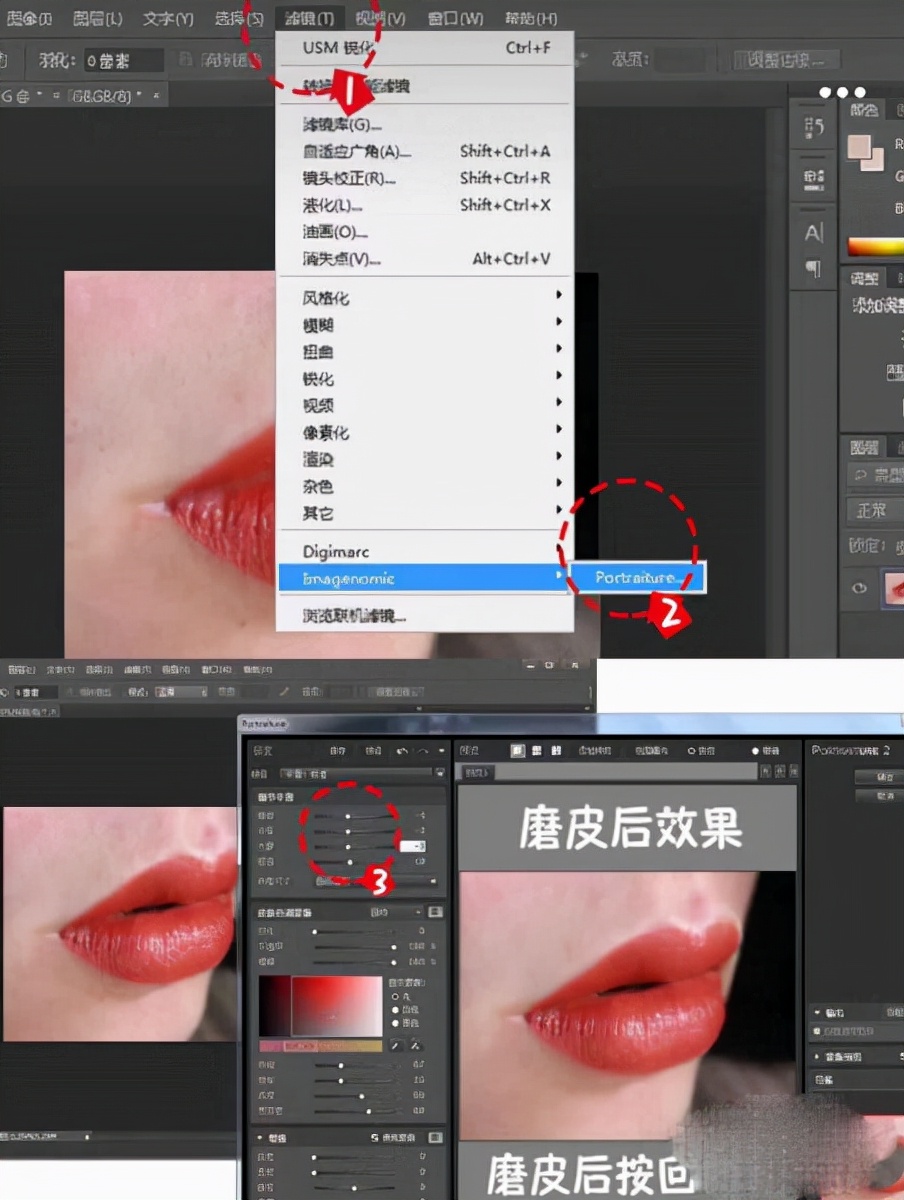The image size is (904, 1200).
Task: Click the eyedropper pick mask color icon
Action: pyautogui.click(x=396, y=1045)
